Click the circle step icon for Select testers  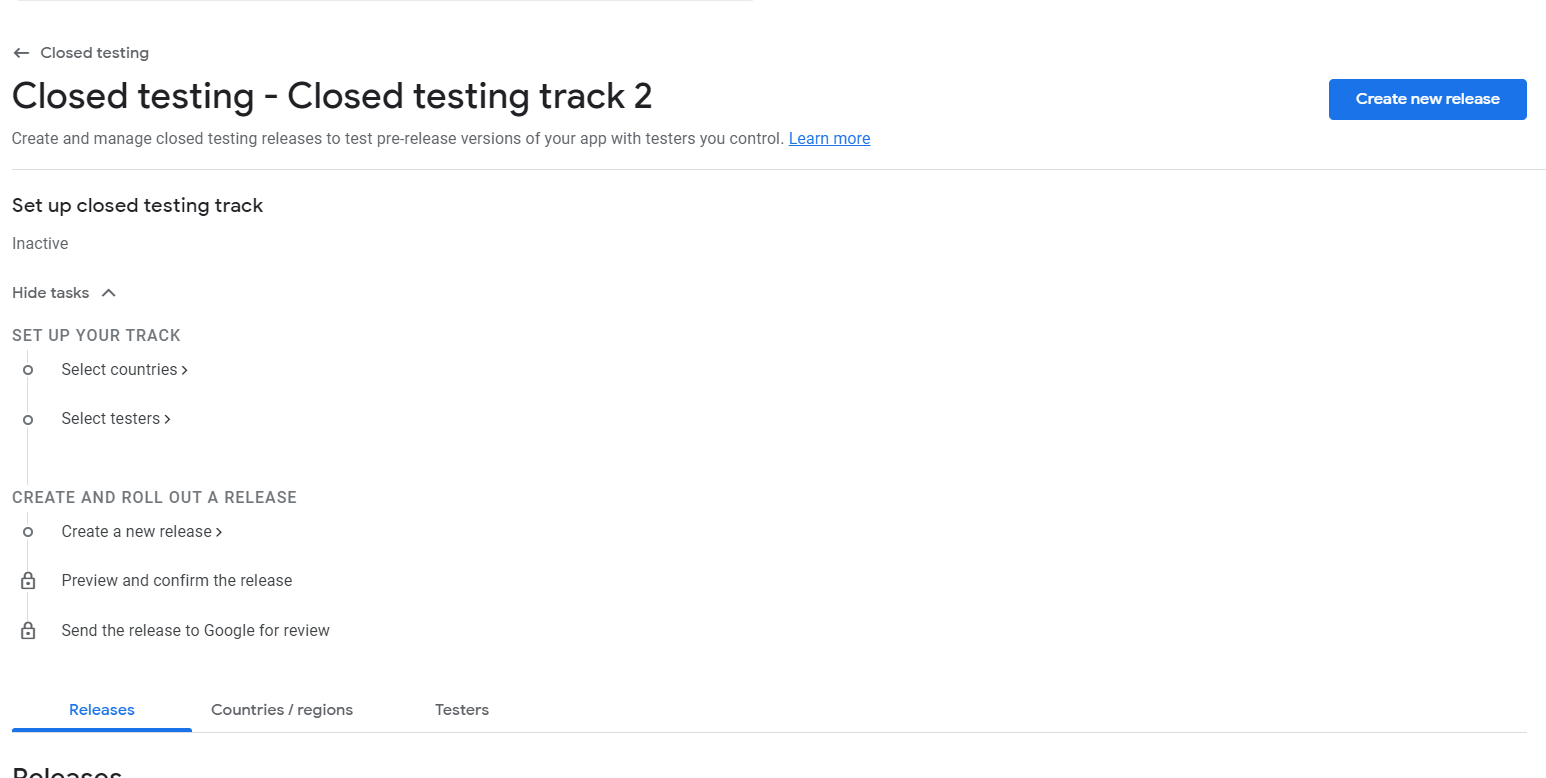pos(28,420)
